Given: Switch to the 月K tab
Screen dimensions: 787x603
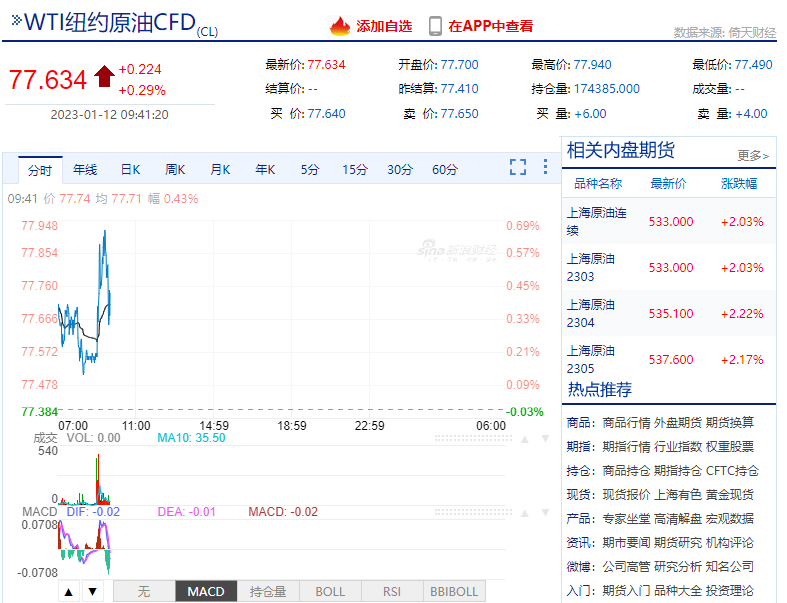Looking at the screenshot, I should point(220,170).
